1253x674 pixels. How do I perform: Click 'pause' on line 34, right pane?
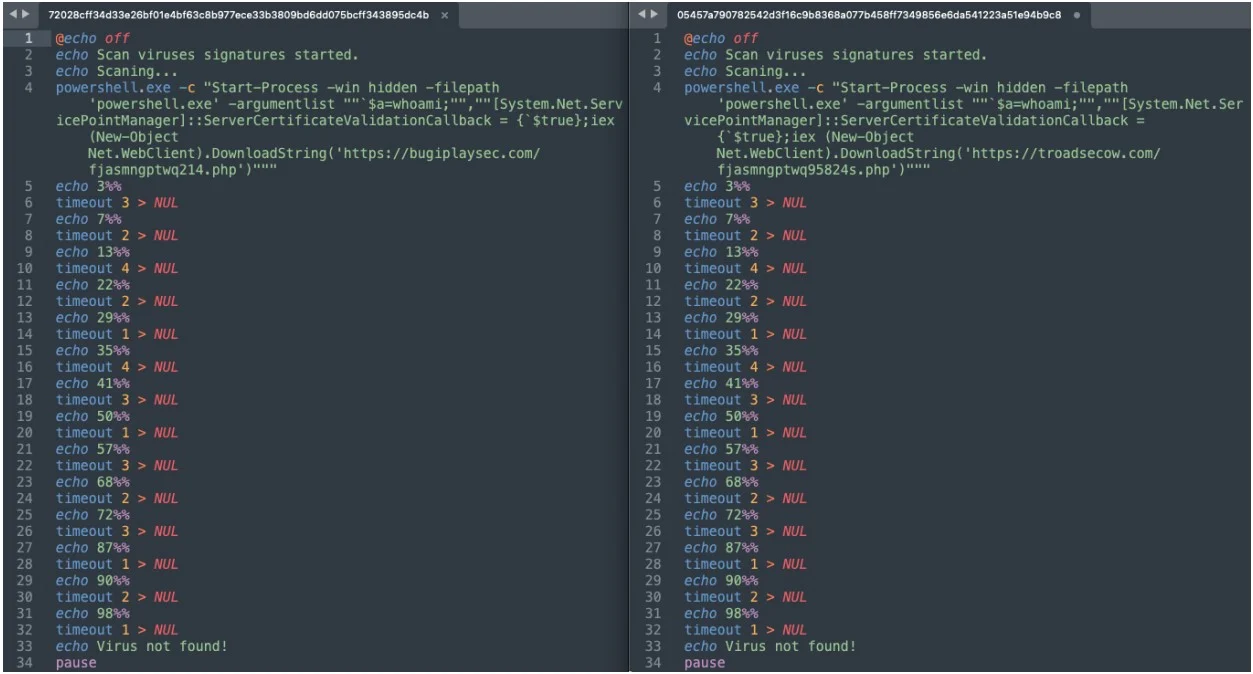tap(704, 663)
